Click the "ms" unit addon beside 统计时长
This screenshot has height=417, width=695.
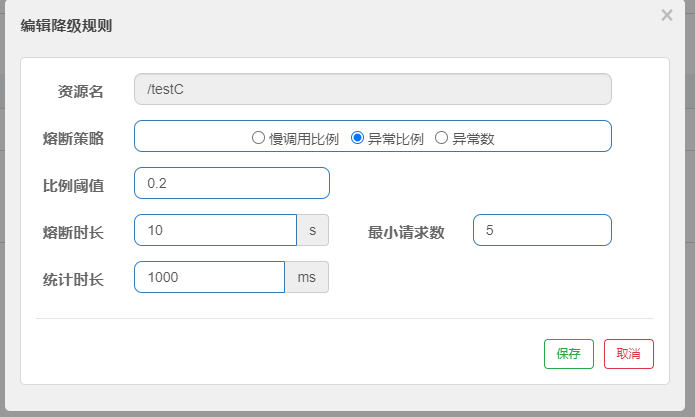tap(306, 277)
